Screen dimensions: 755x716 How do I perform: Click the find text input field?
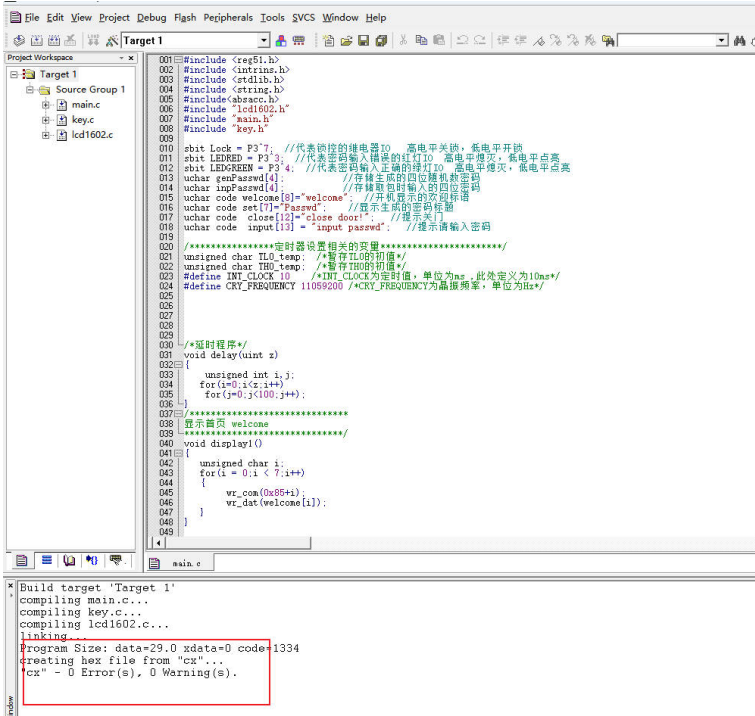(666, 40)
